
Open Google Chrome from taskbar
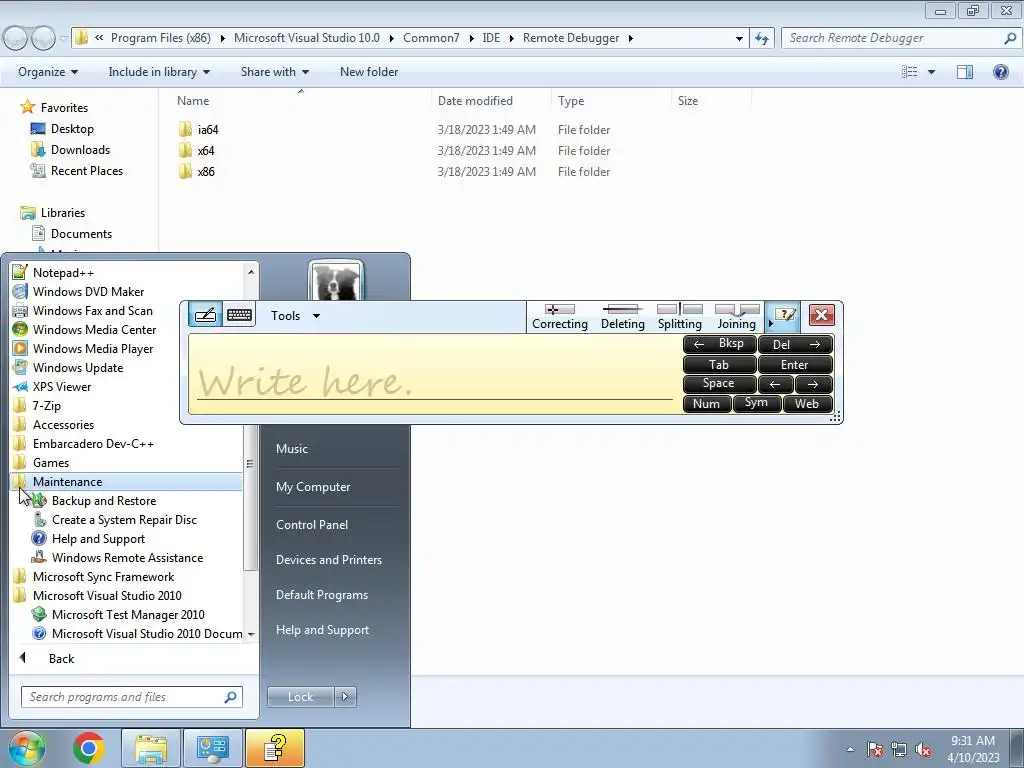[x=89, y=748]
